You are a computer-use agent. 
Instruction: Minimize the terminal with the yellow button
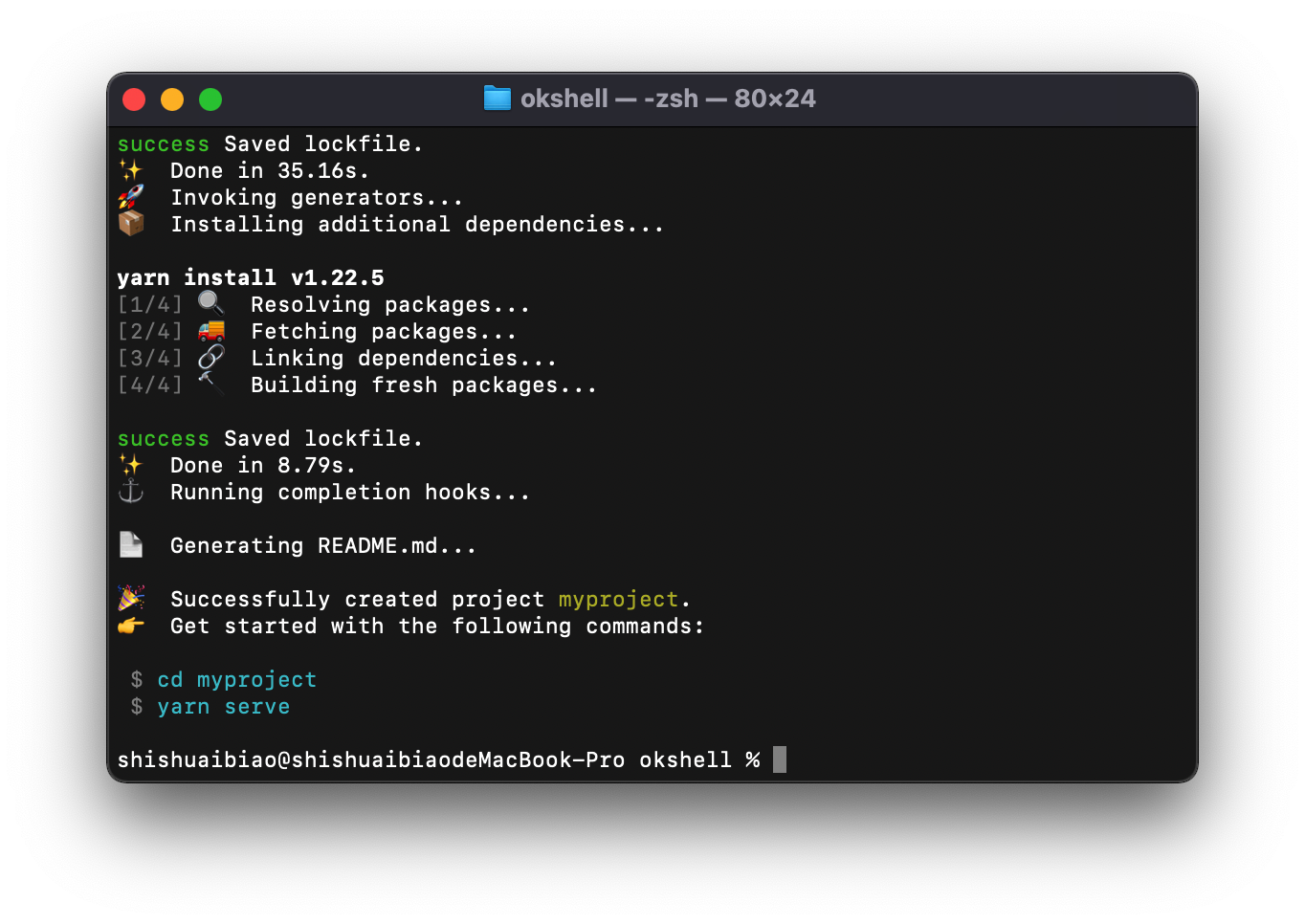click(172, 99)
